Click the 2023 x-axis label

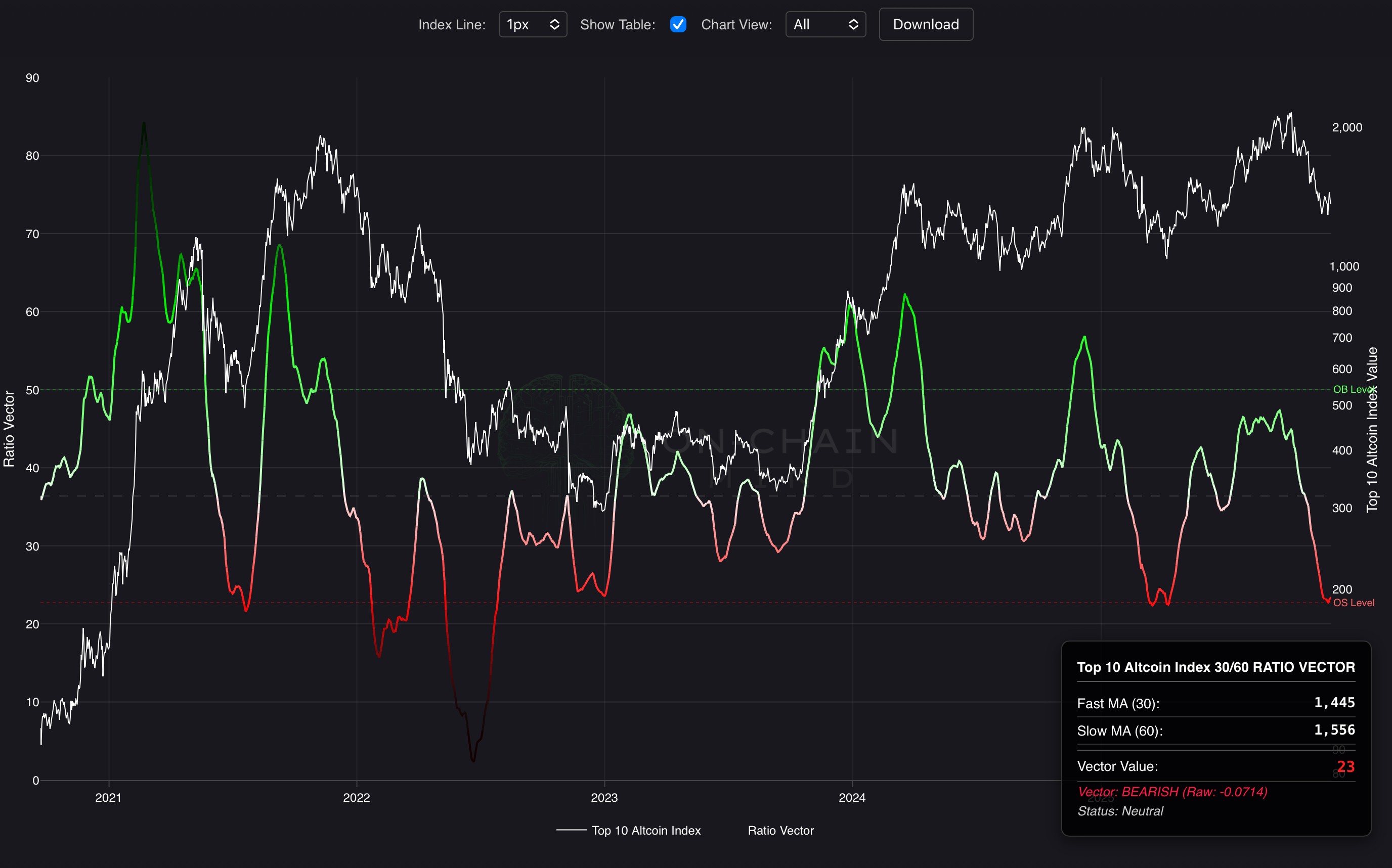(x=604, y=797)
